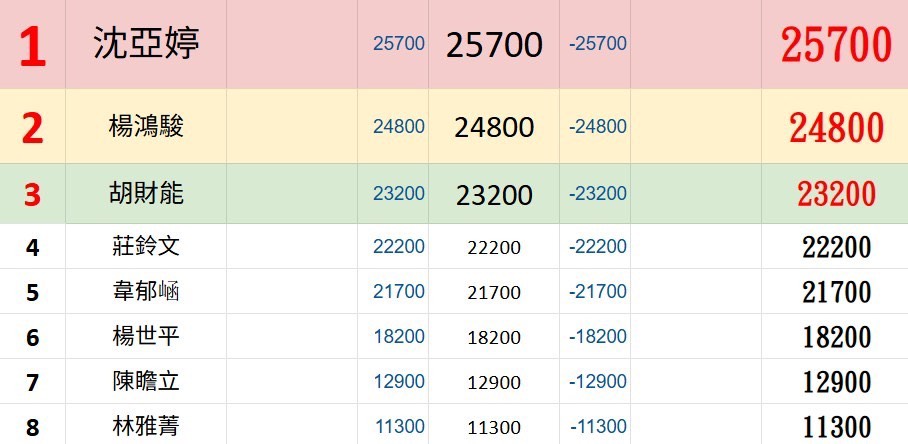
Task: Click the red rank number 3 cell
Action: tap(33, 195)
